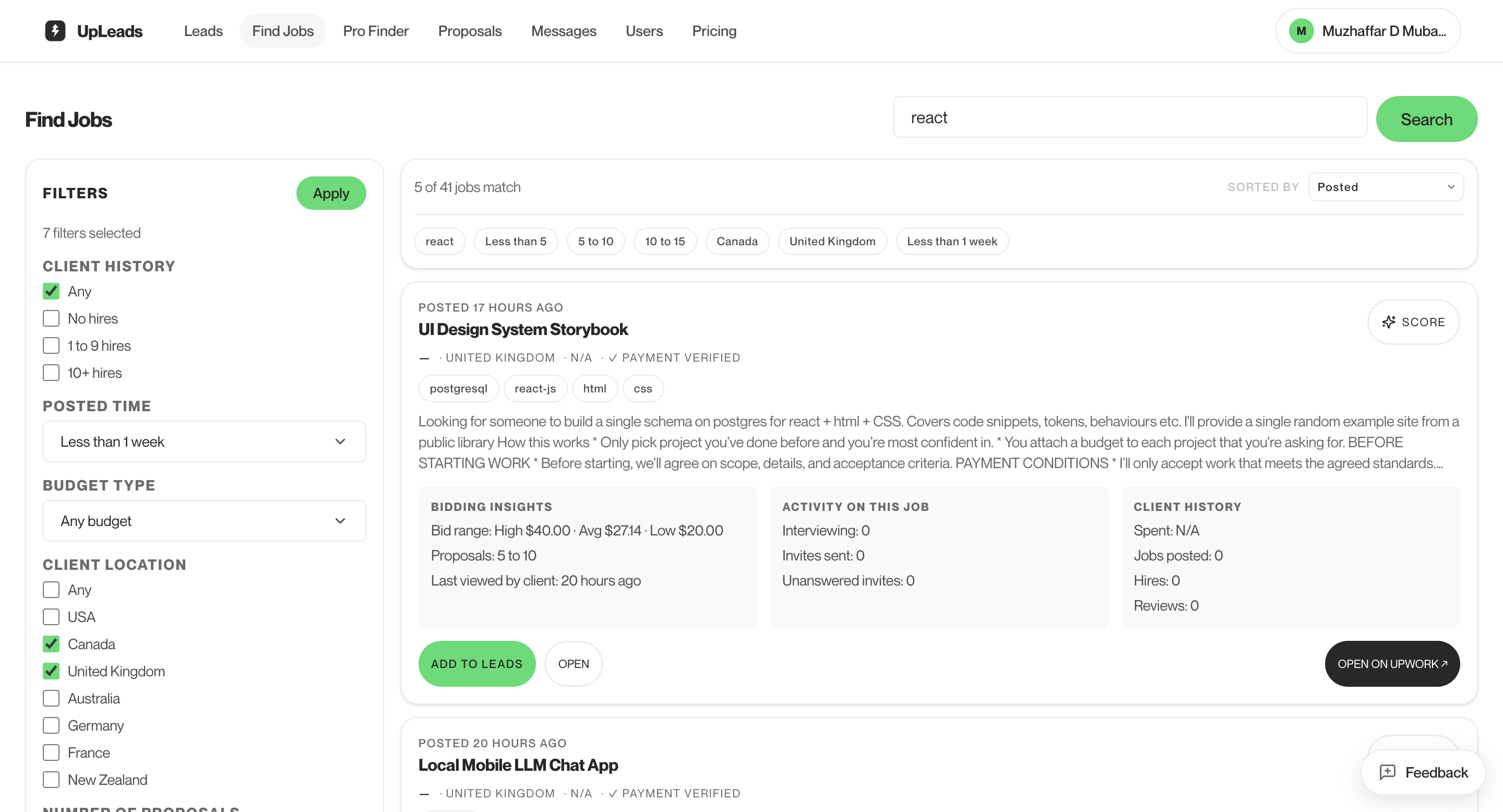Click the 'Spent: N/A' text
1503x812 pixels.
(x=1166, y=530)
